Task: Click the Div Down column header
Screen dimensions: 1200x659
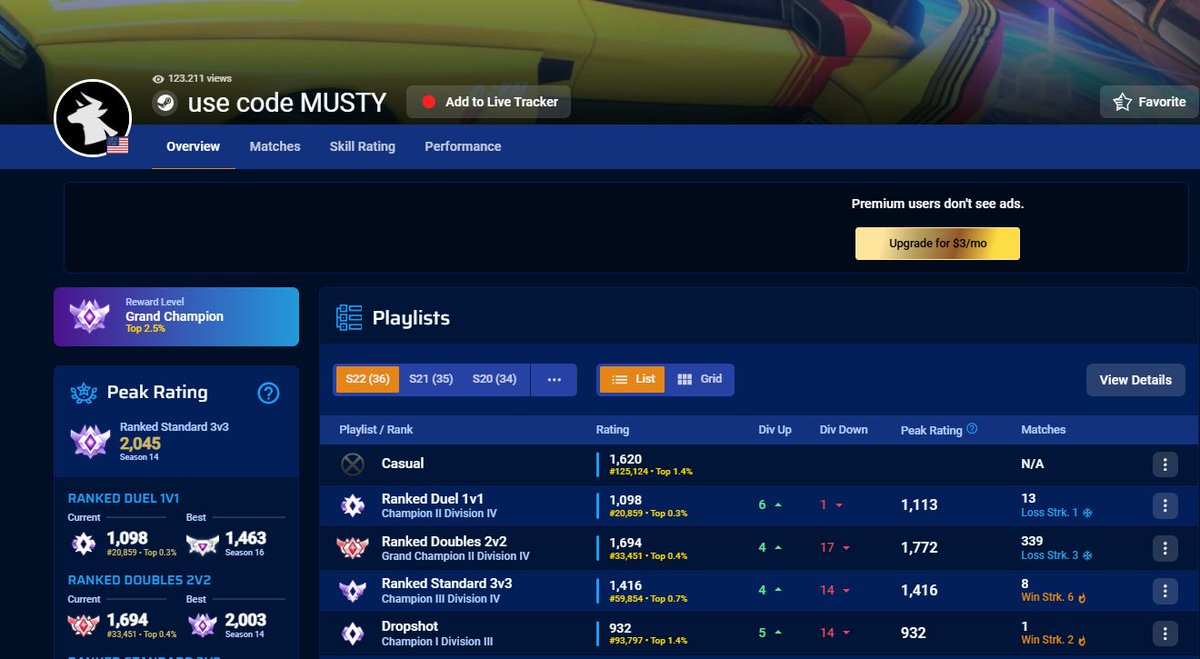Action: point(844,429)
